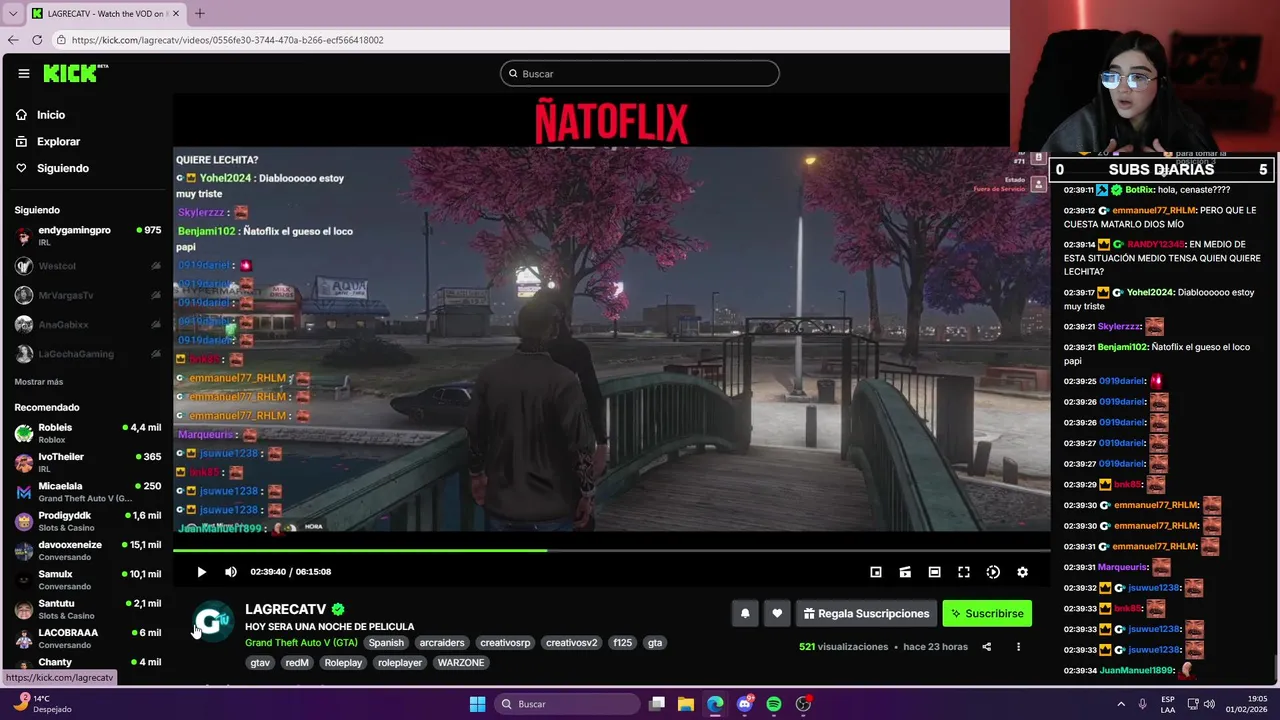Open a new browser tab
This screenshot has height=720, width=1280.
[x=199, y=14]
